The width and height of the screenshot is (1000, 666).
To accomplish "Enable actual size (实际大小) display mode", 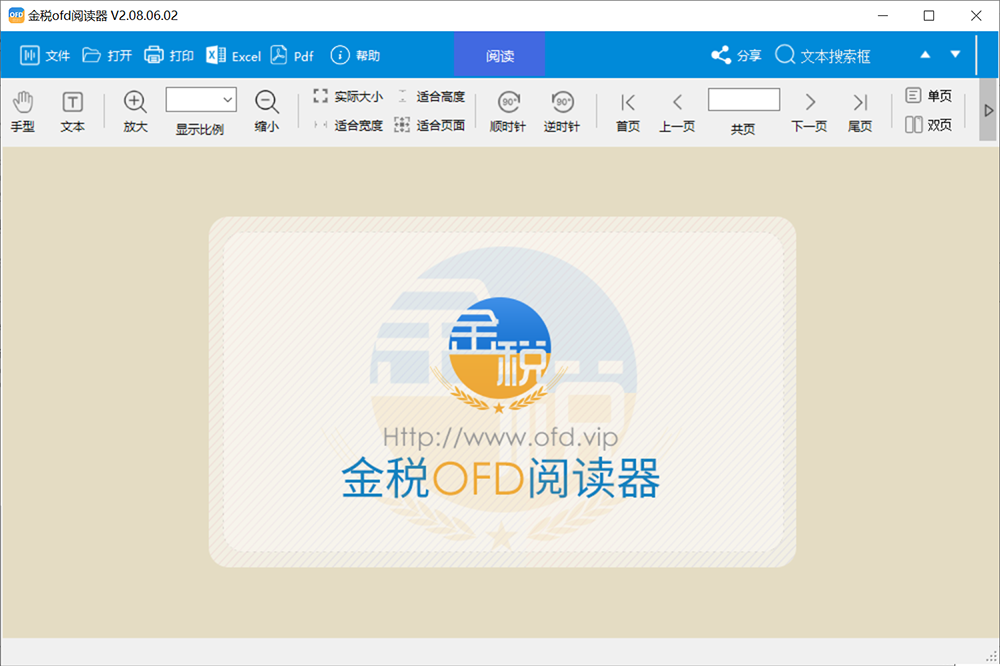I will 346,96.
